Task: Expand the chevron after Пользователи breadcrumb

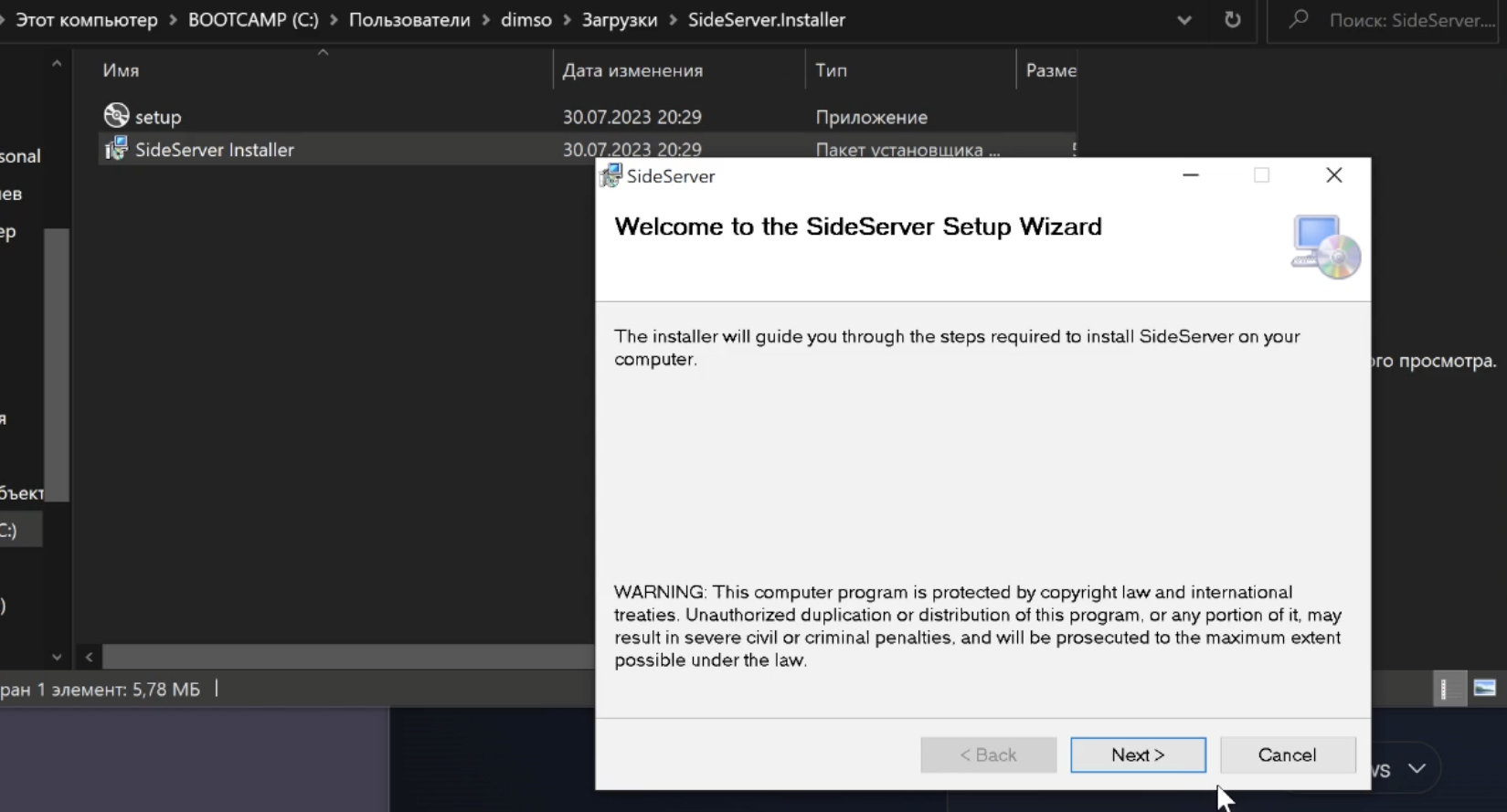Action: 485,20
